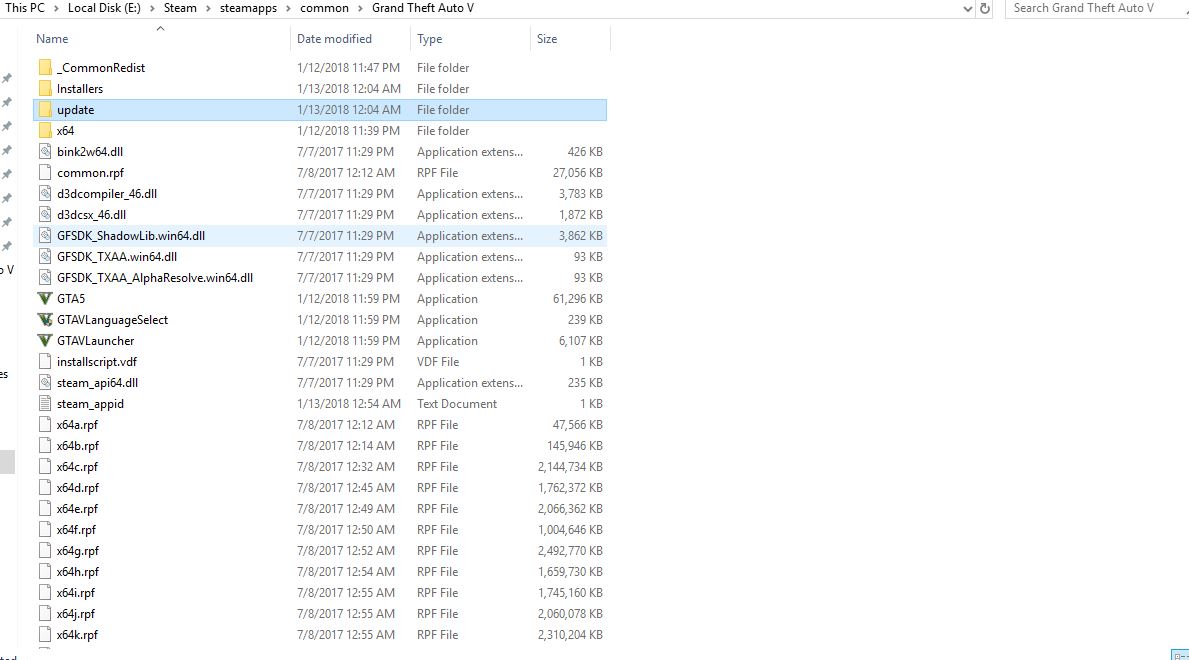Click the d3dcsx_46.dll file icon
This screenshot has height=660, width=1189.
click(x=45, y=215)
